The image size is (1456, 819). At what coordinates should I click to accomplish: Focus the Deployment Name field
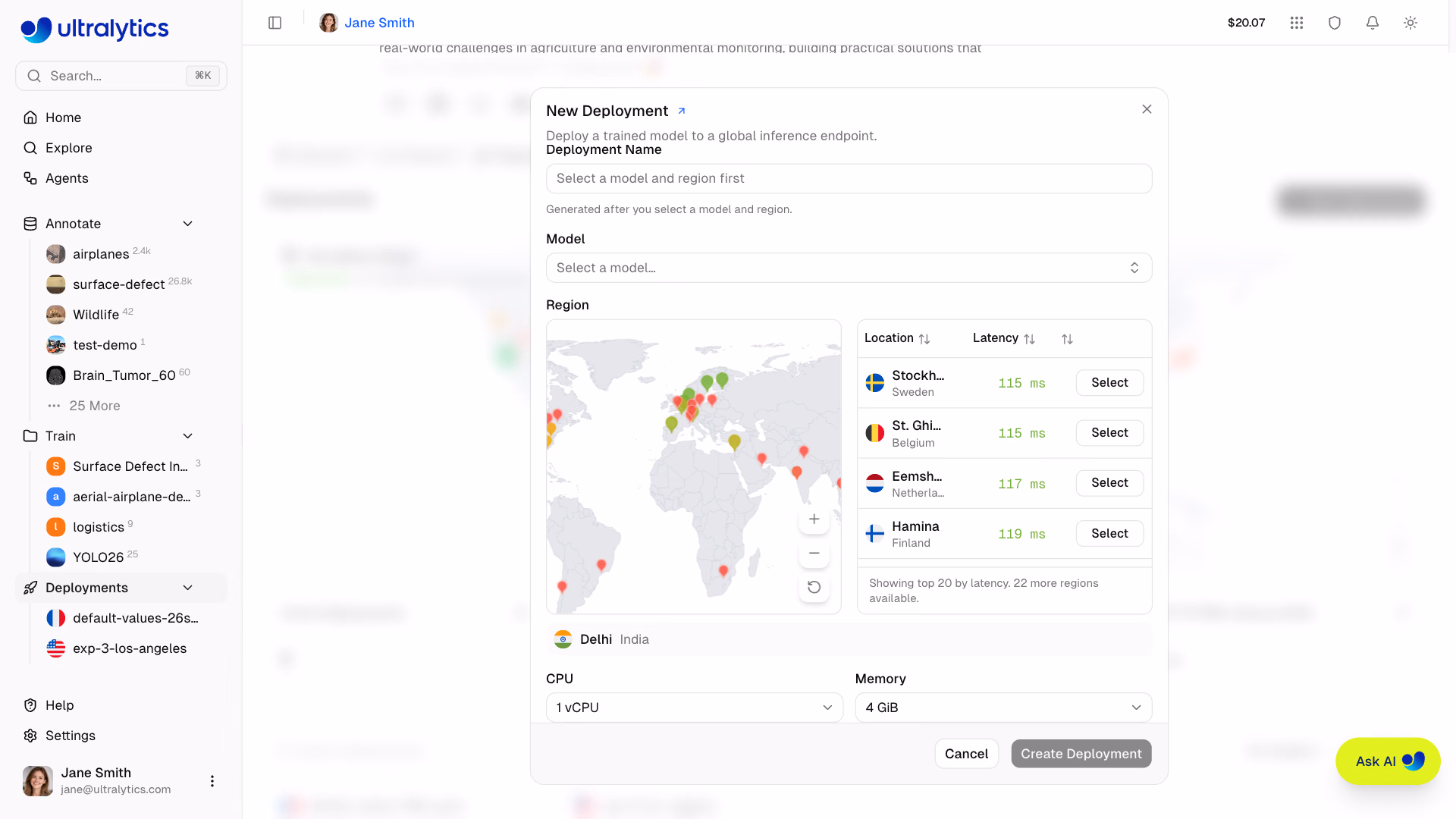coord(849,179)
